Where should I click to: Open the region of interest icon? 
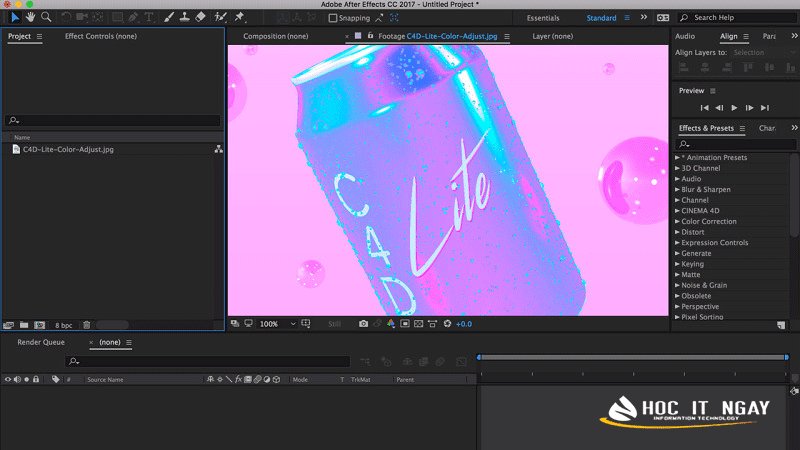[405, 324]
